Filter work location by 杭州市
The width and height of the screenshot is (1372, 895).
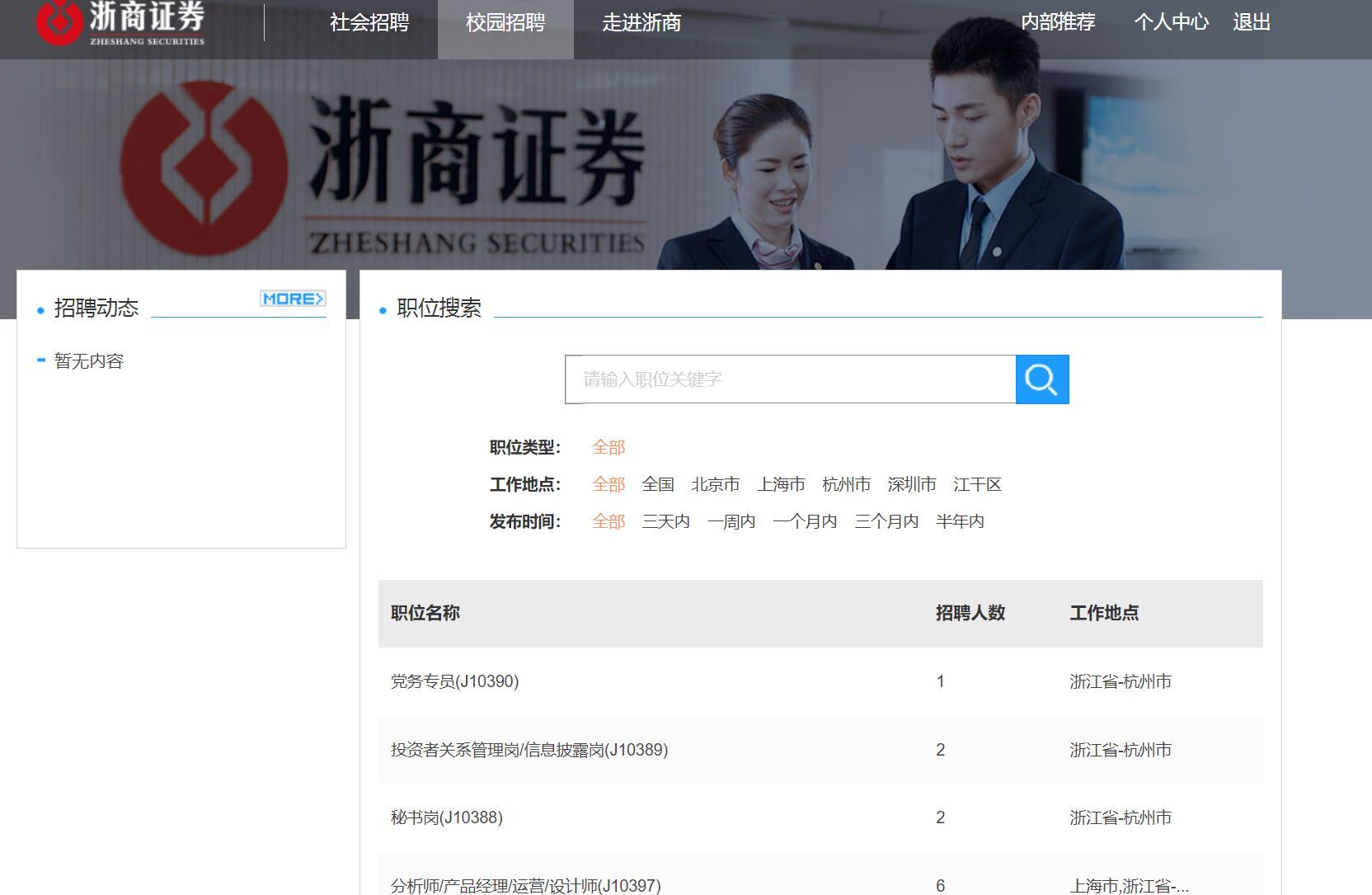pos(847,484)
